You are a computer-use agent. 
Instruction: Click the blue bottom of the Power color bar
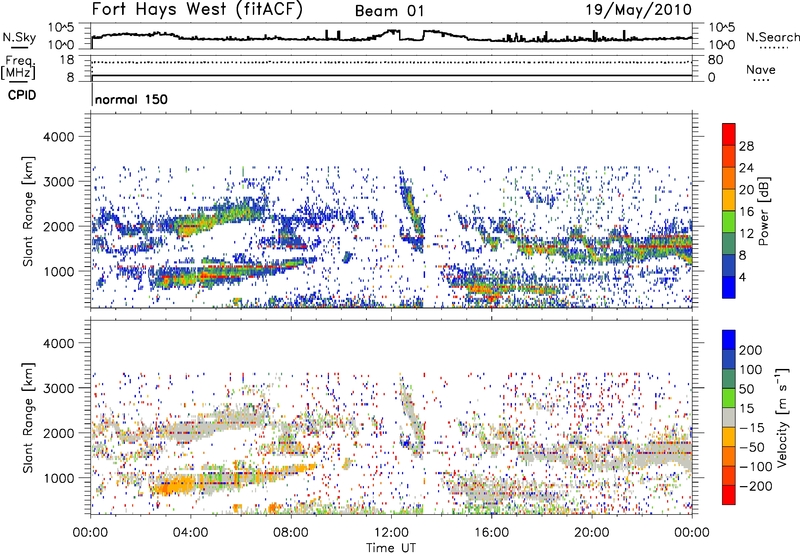[729, 288]
